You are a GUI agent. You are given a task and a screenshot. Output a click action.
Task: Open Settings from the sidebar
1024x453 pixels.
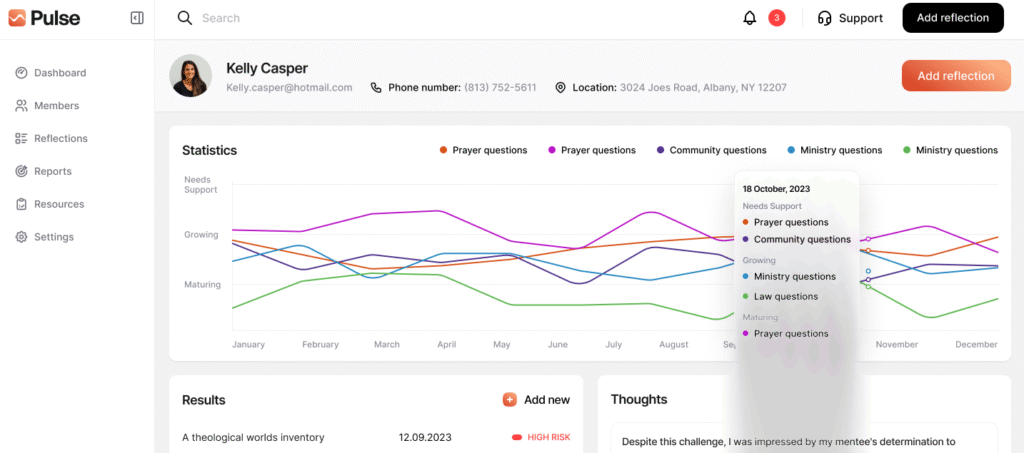(x=53, y=237)
